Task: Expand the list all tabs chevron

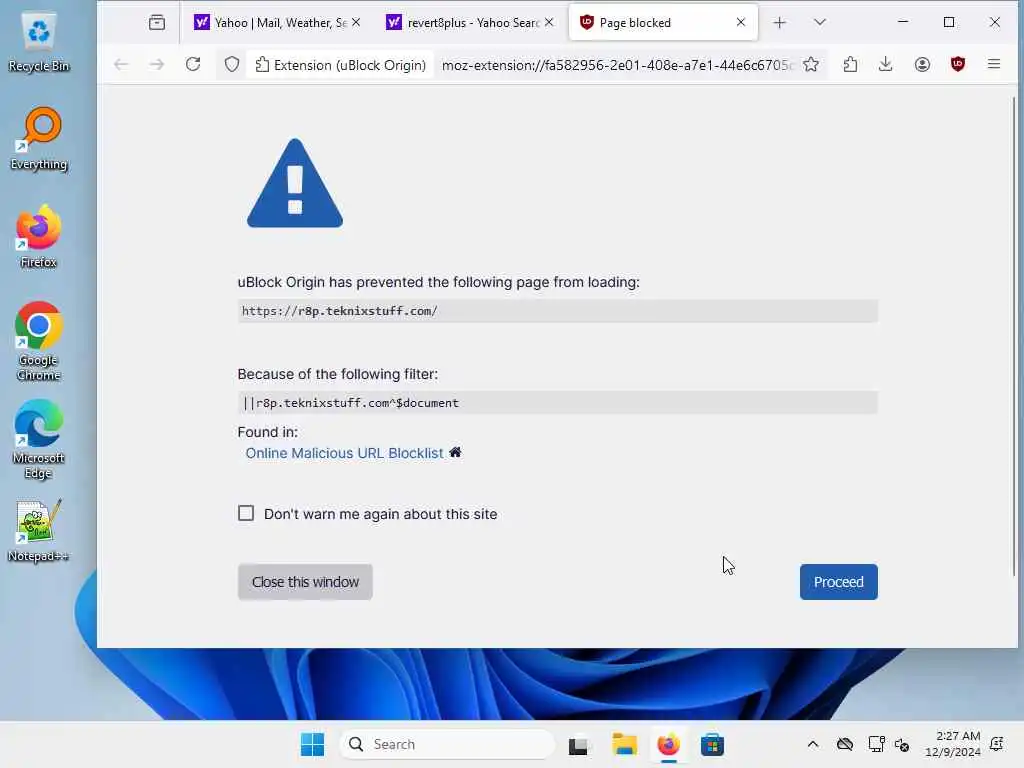Action: [x=820, y=22]
